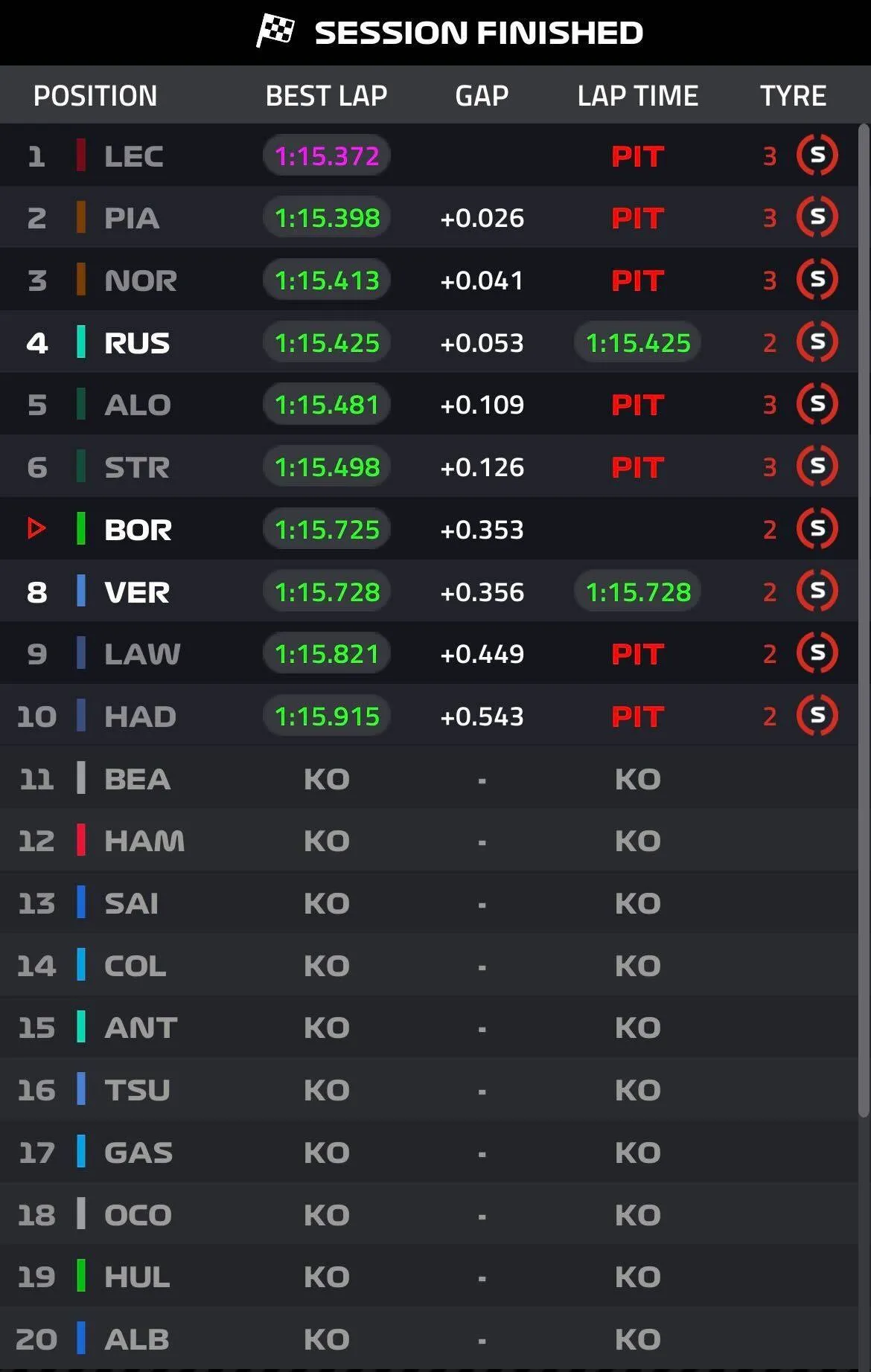Click soft tyre icon in VER row
The image size is (871, 1372).
[817, 592]
